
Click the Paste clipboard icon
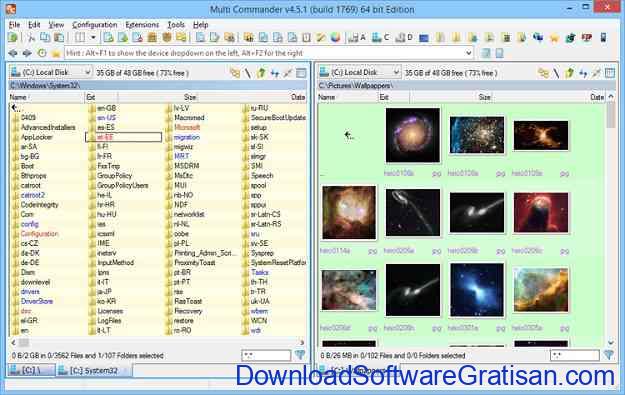point(59,38)
